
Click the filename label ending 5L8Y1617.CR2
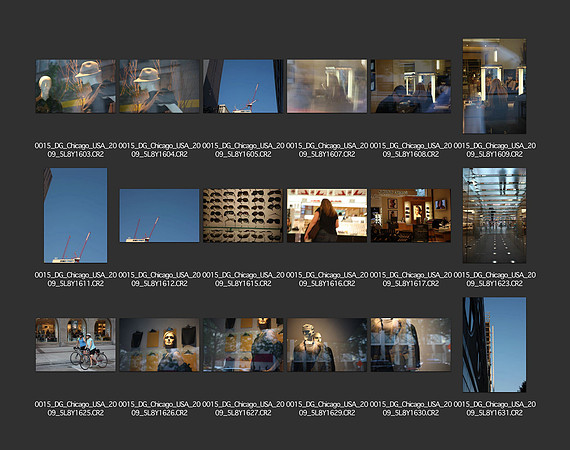click(411, 279)
